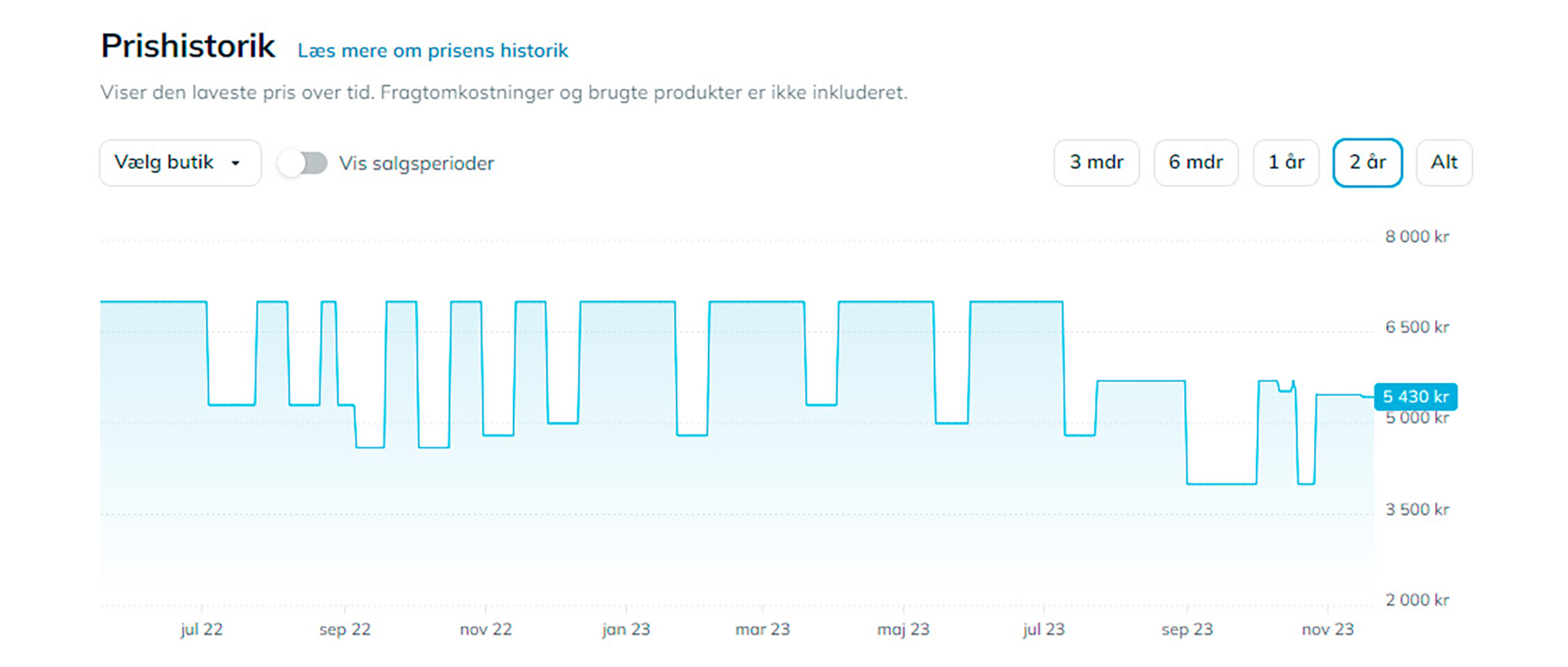1568x667 pixels.
Task: Select the active "2 år" range
Action: [x=1367, y=162]
